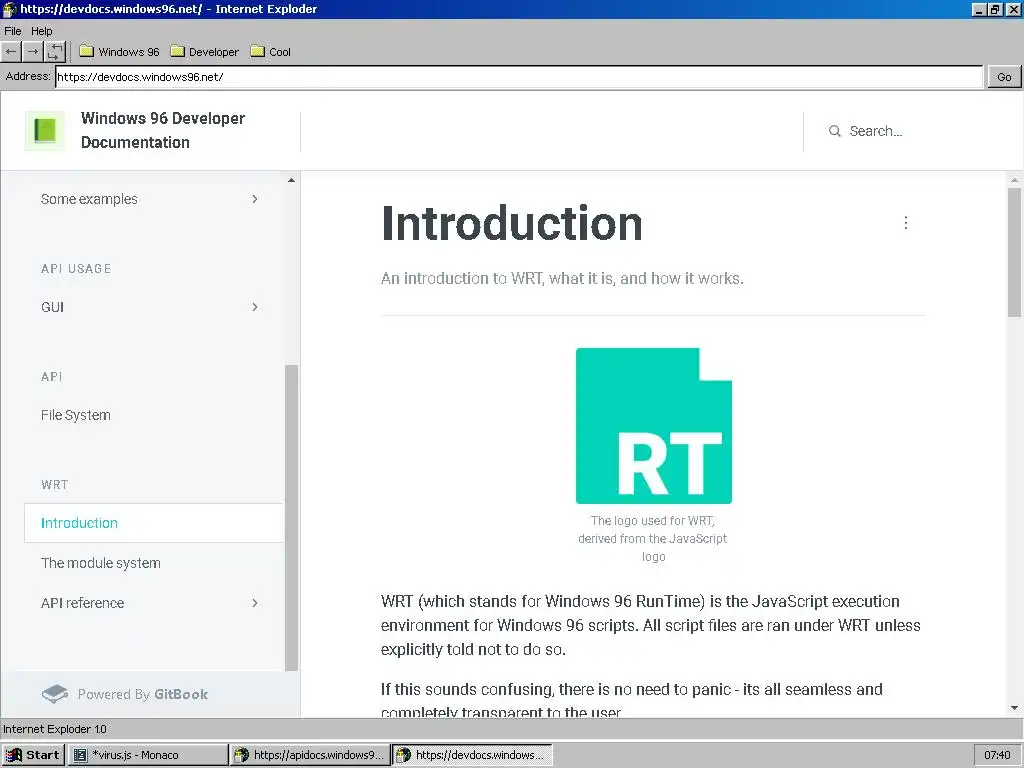Expand the GUI section chevron
This screenshot has height=768, width=1024.
pos(255,307)
